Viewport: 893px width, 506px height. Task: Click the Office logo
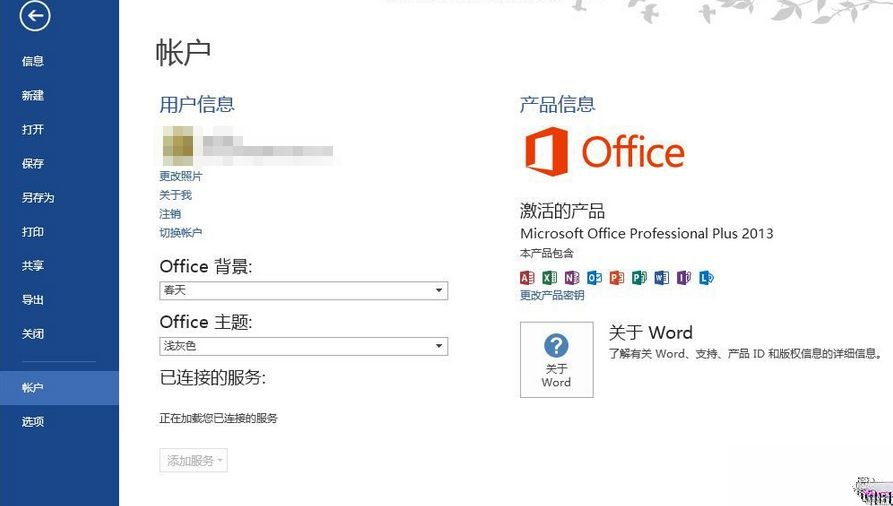604,151
